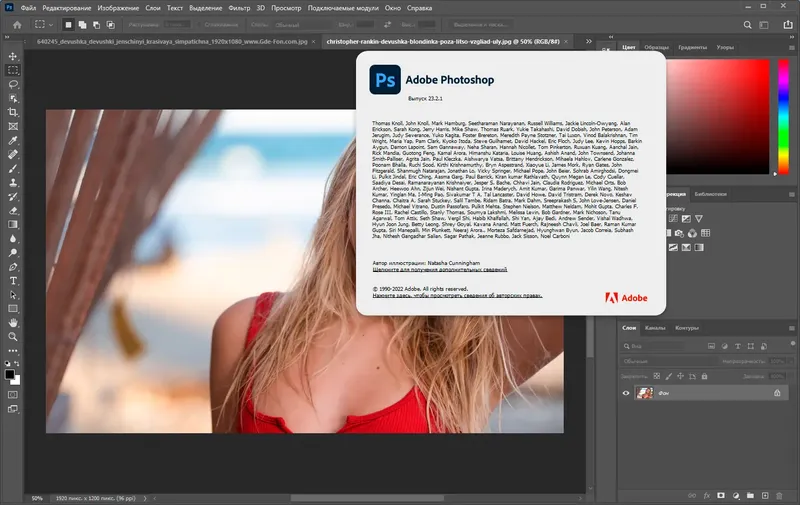The image size is (800, 505).
Task: Open the search magnifier in options bar
Action: (x=747, y=24)
